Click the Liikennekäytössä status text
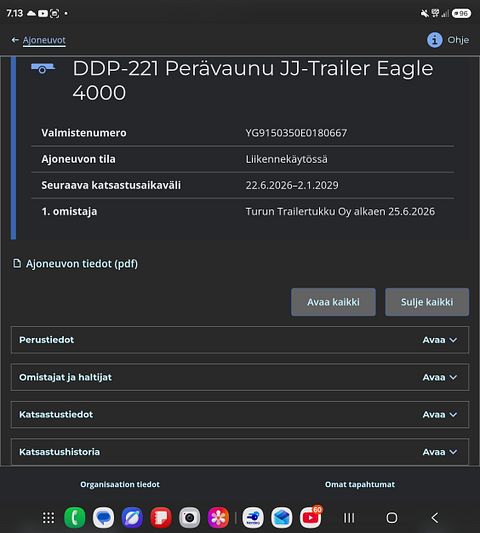The height and width of the screenshot is (533, 480). tap(287, 159)
